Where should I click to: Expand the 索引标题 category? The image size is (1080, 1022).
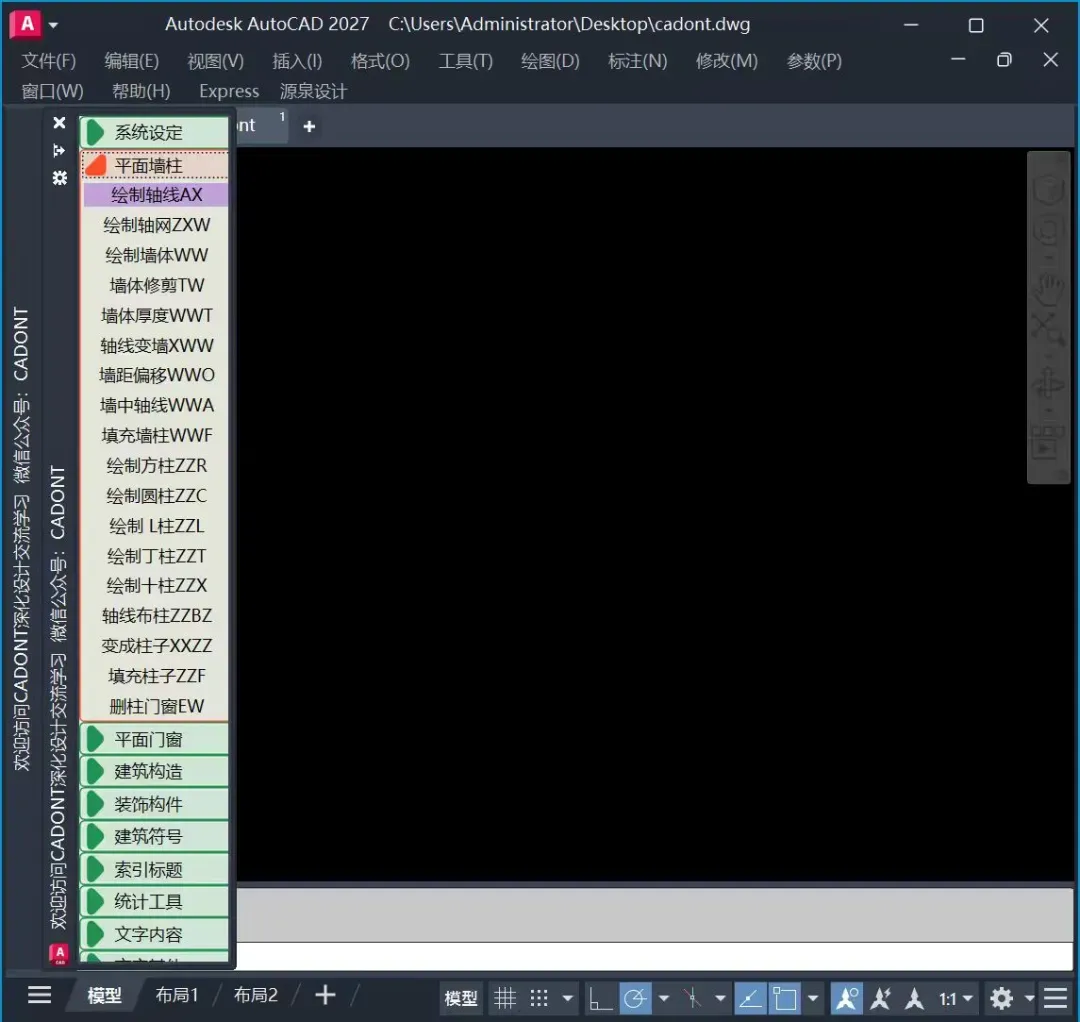coord(154,869)
